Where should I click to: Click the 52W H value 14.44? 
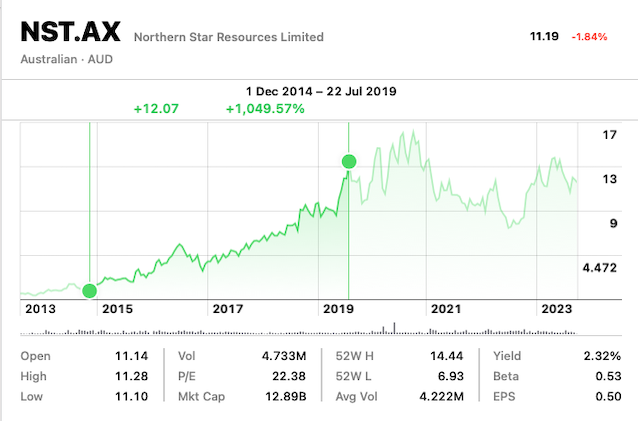[446, 356]
